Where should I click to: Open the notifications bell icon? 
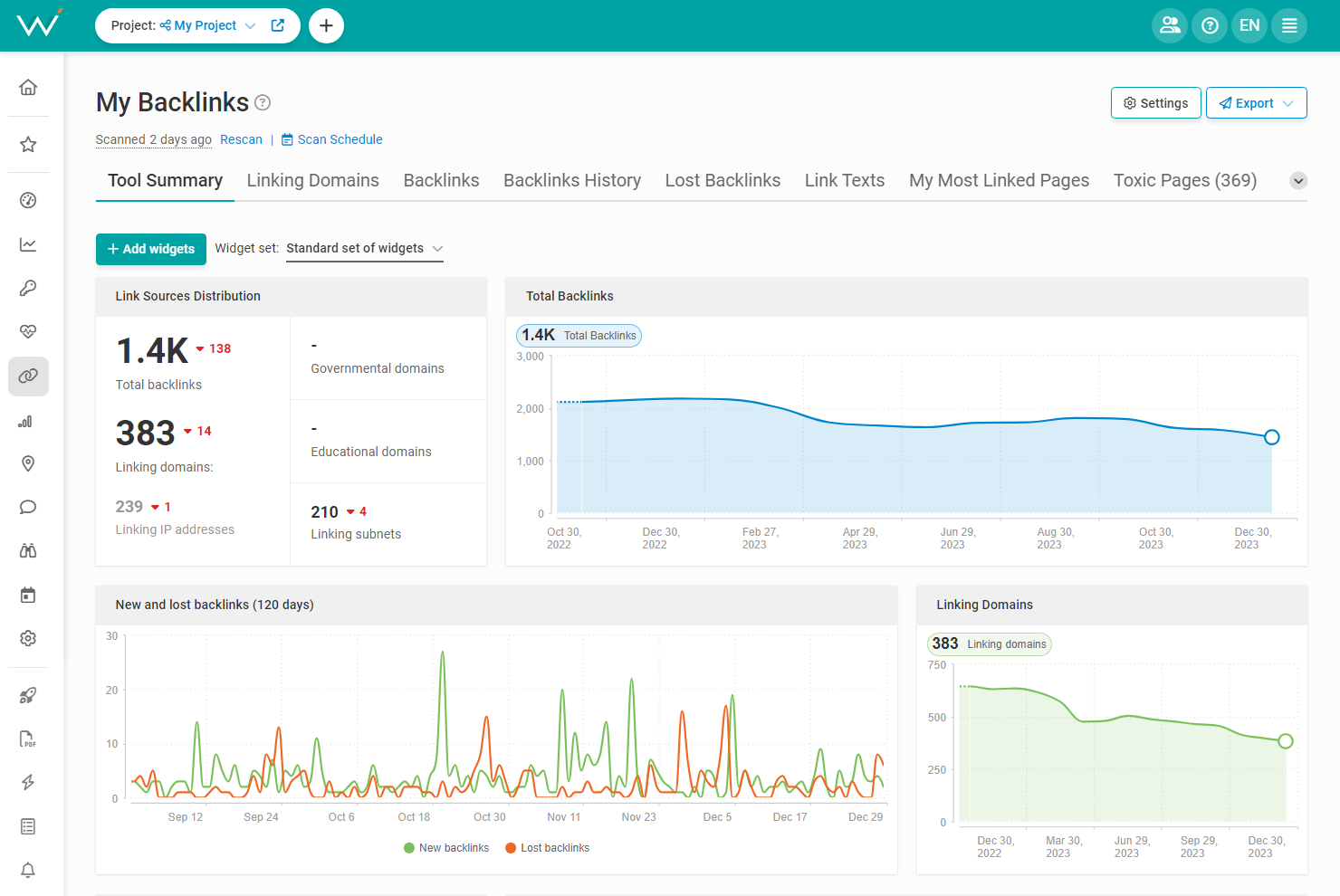(28, 870)
